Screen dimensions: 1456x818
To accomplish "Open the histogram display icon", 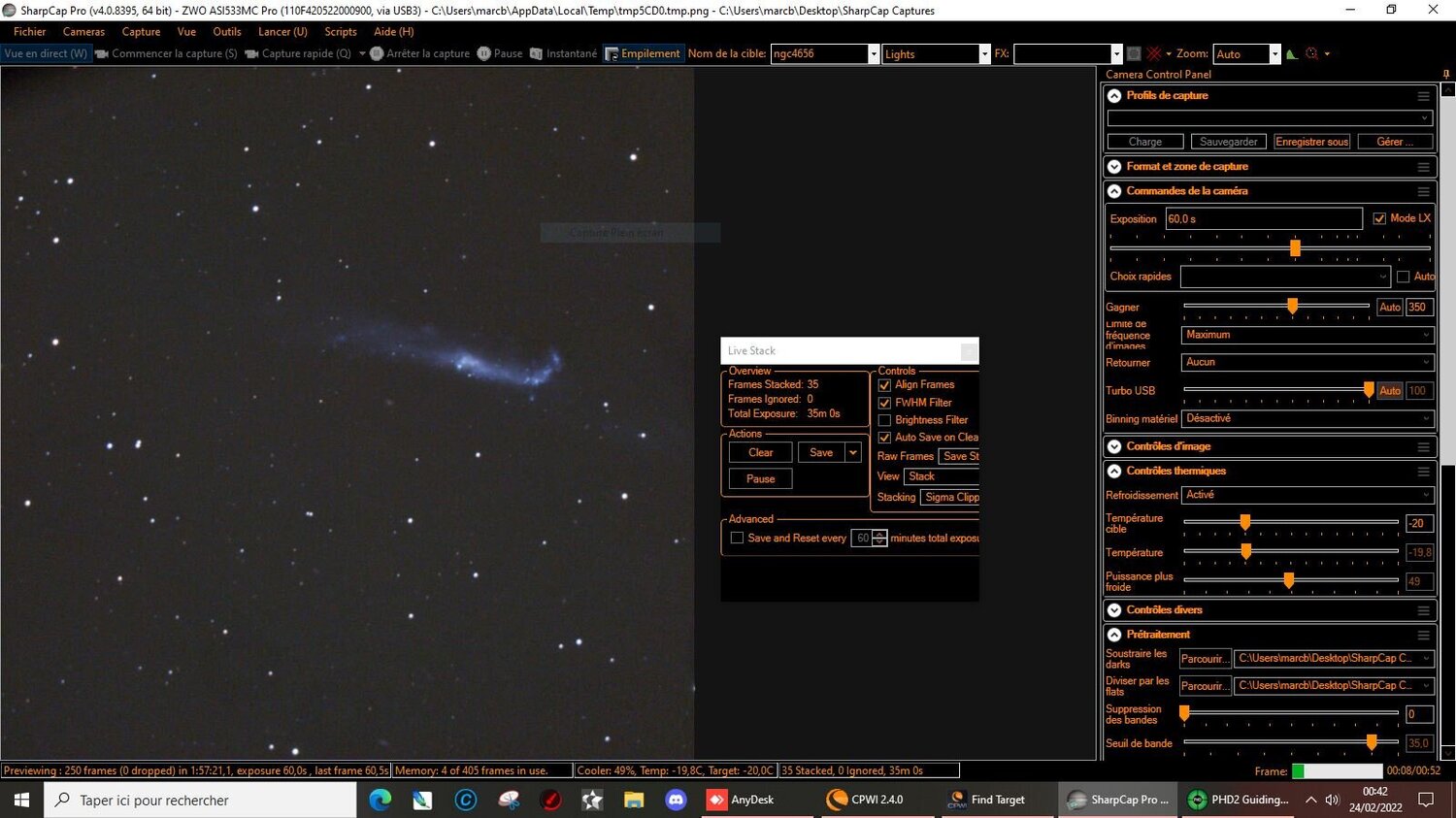I will pyautogui.click(x=1291, y=53).
